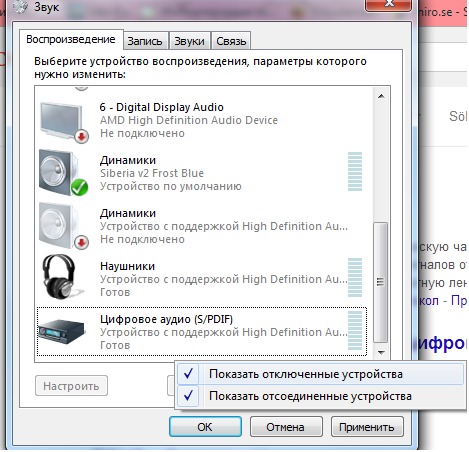
Task: Switch to the Запись tab
Action: [x=145, y=41]
